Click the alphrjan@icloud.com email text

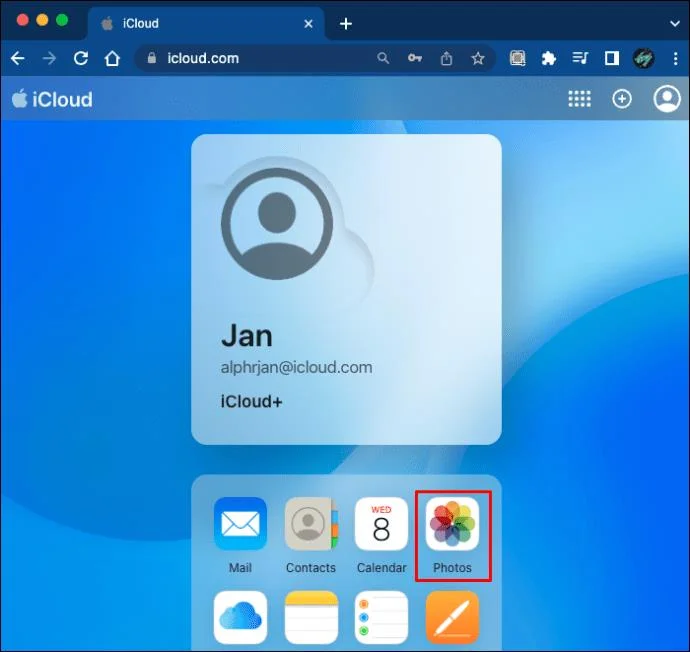click(296, 367)
